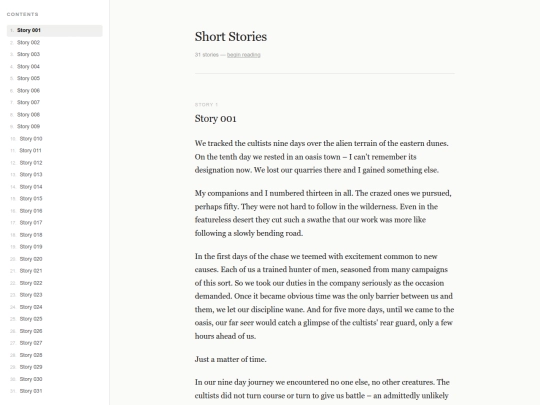The height and width of the screenshot is (405, 540).
Task: Open Story 003 from contents list
Action: pos(54,54)
